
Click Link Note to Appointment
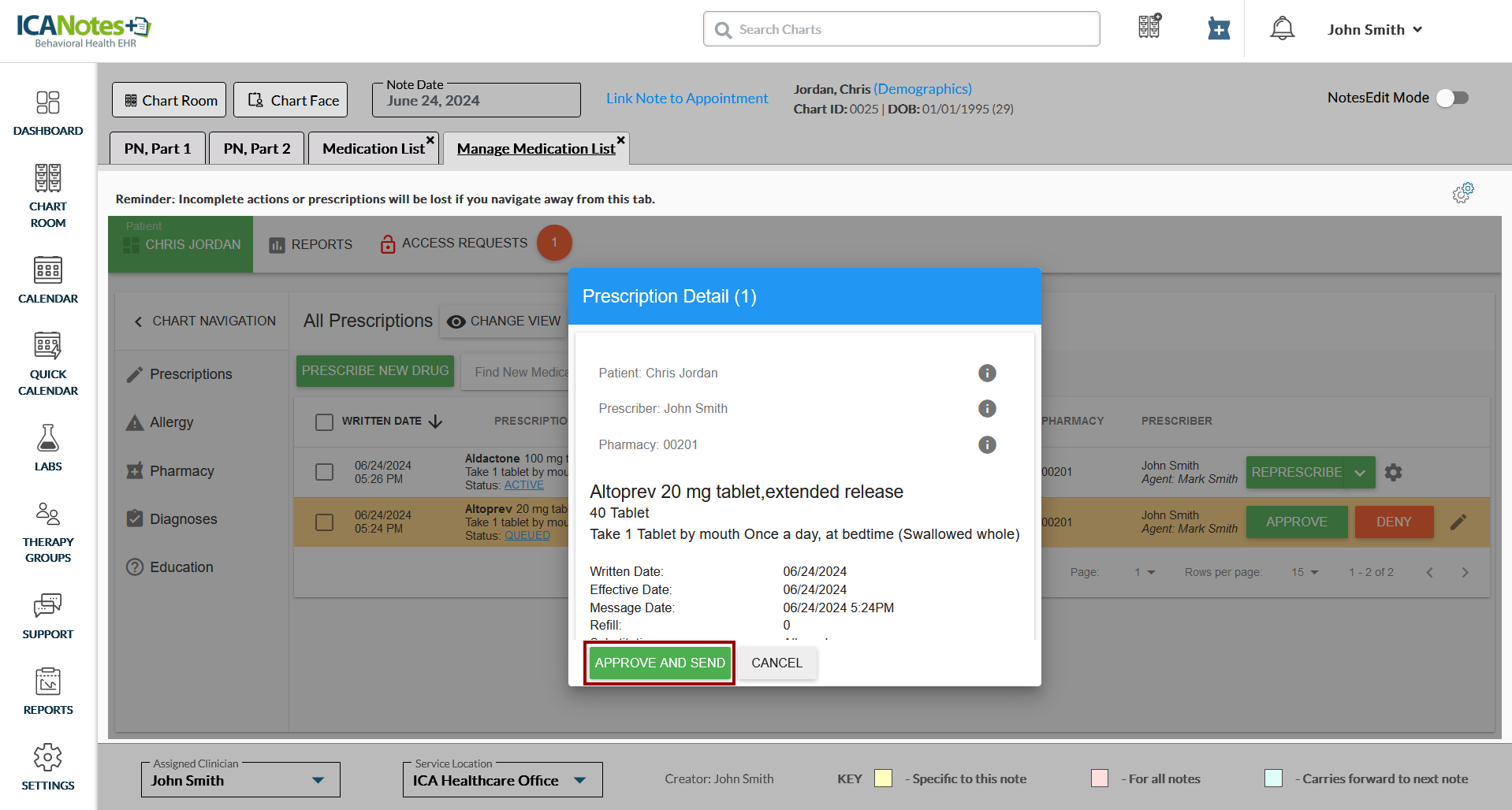coord(687,98)
